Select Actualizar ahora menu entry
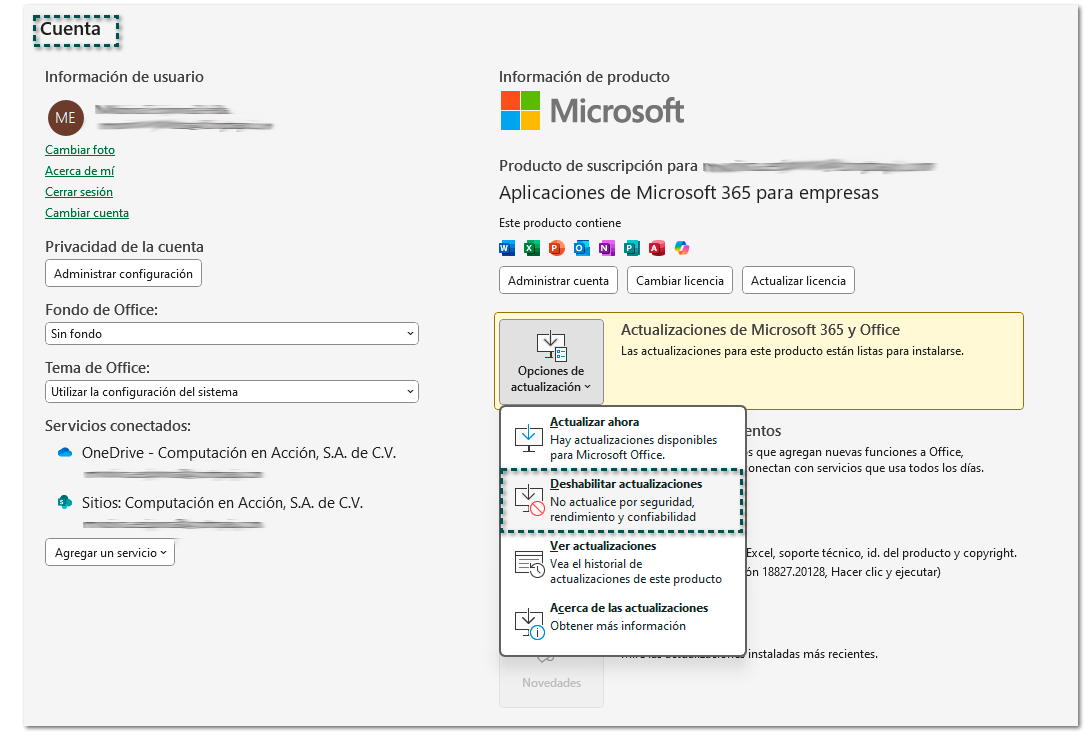The height and width of the screenshot is (735, 1087). (x=623, y=438)
